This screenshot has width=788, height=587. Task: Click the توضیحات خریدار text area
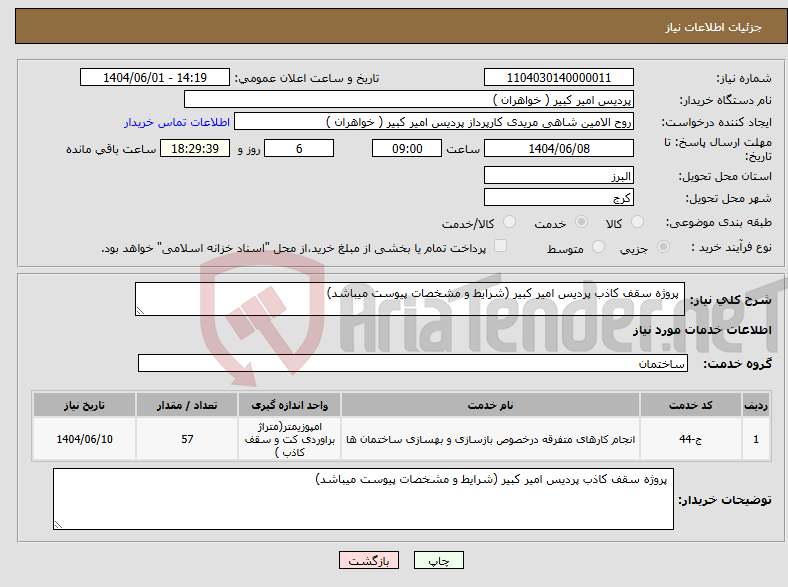[x=363, y=499]
